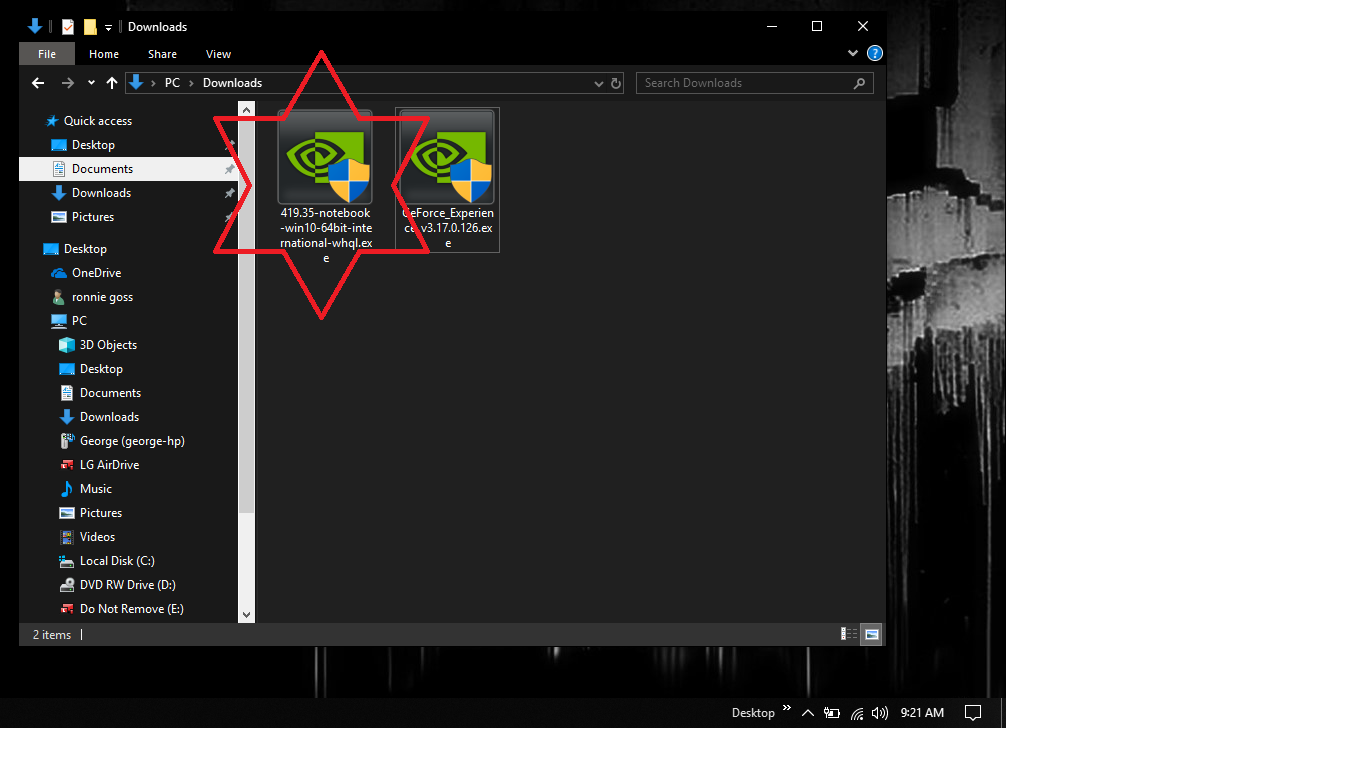Open the Share ribbon tab
The width and height of the screenshot is (1366, 768).
(x=162, y=54)
